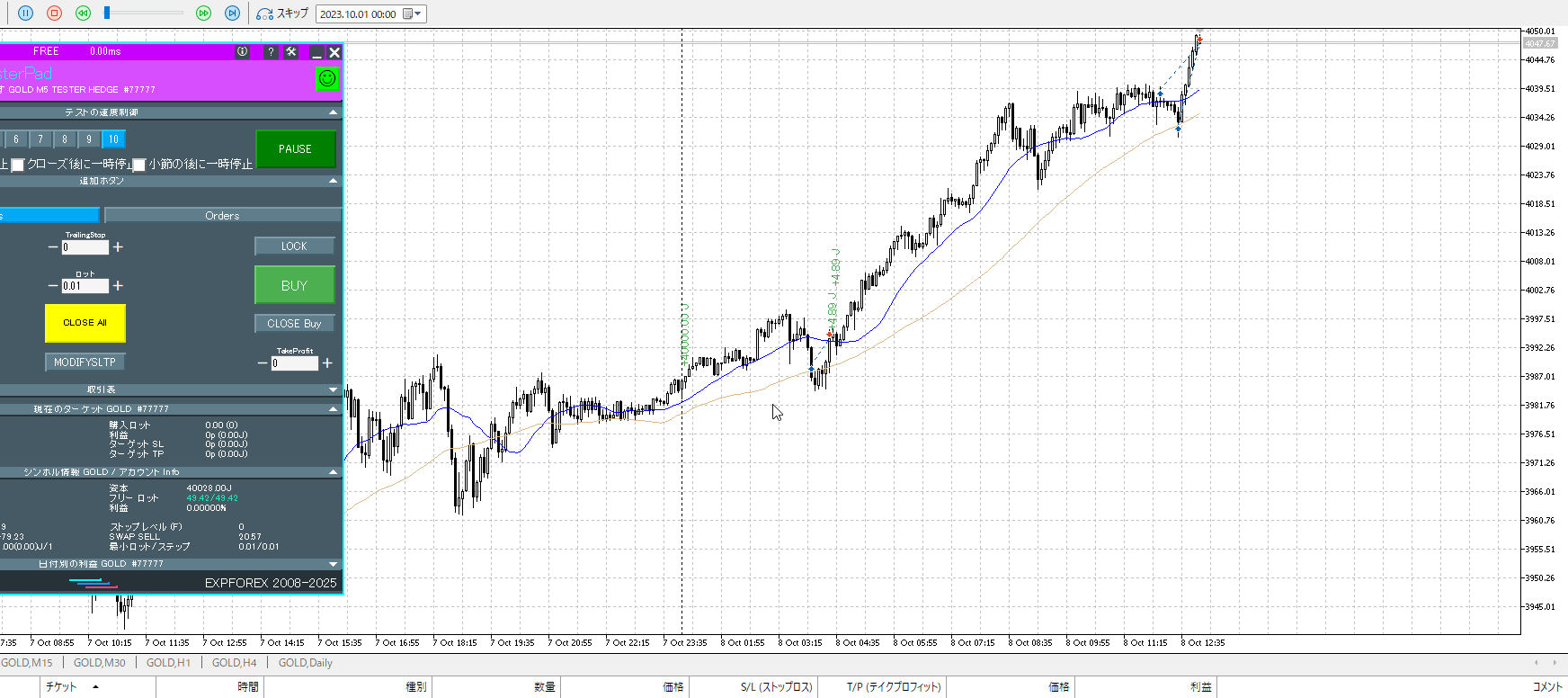Viewport: 1568px width, 698px height.
Task: Switch to the GOLD,H1 chart tab
Action: pos(168,663)
